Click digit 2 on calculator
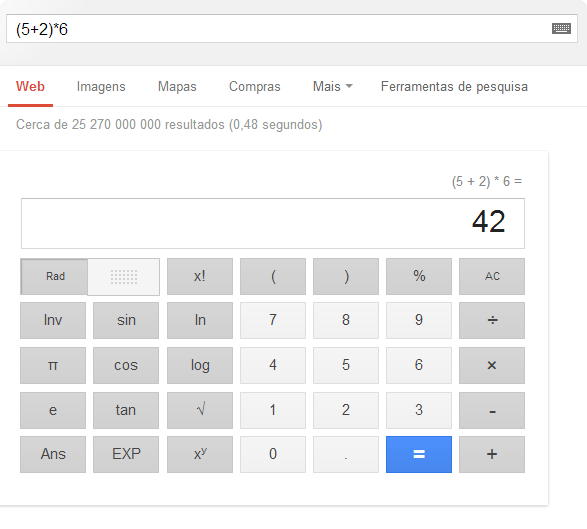This screenshot has height=529, width=587. (346, 410)
